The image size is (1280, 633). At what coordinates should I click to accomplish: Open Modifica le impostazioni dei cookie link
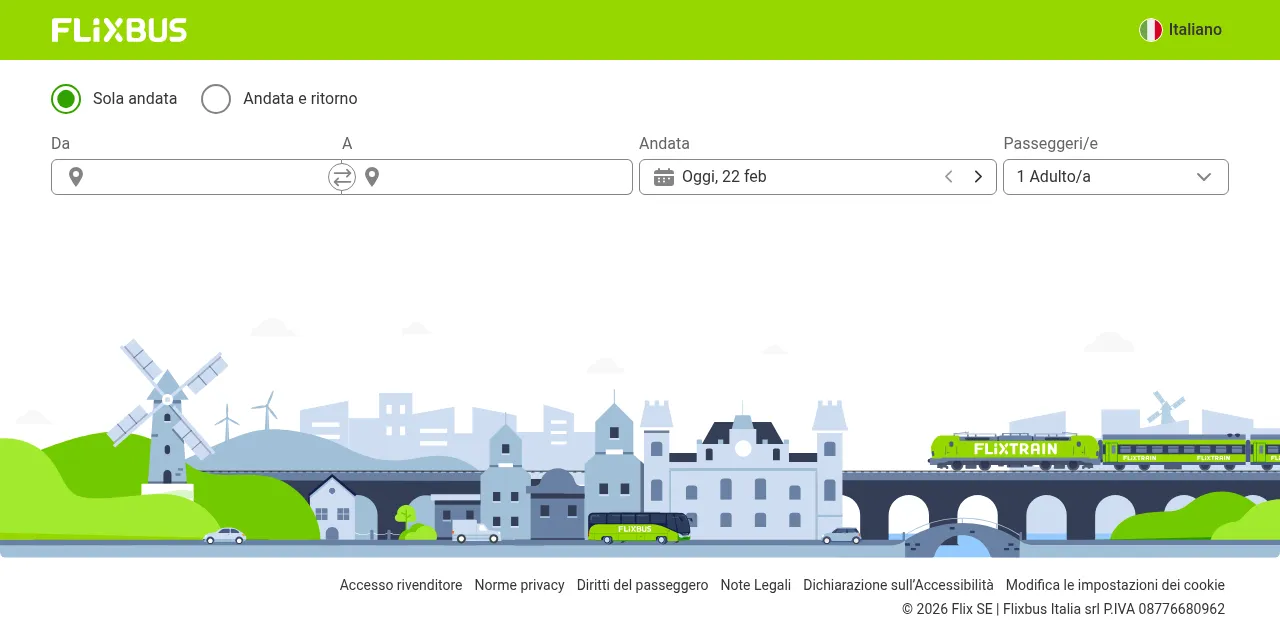1115,585
